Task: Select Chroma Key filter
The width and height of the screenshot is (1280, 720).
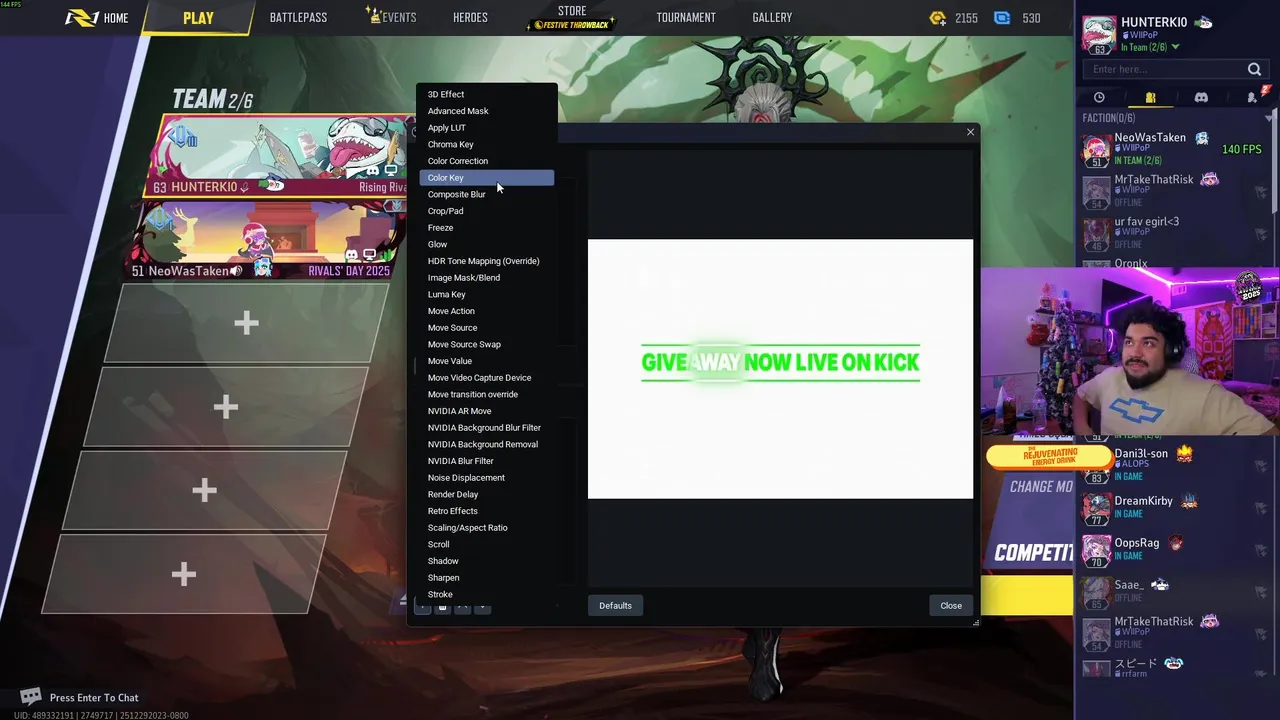Action: [486, 144]
